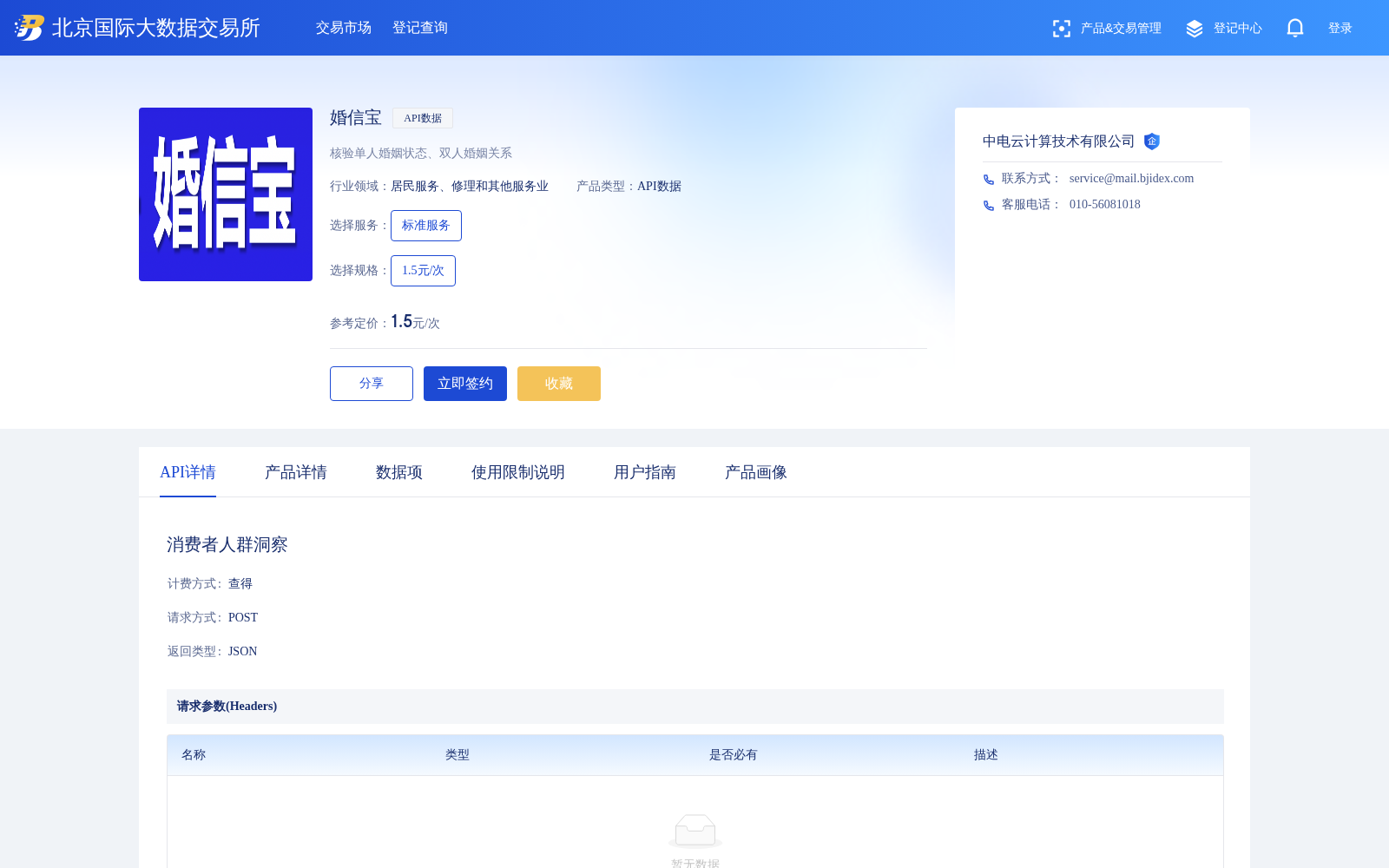The width and height of the screenshot is (1389, 868).
Task: Open 产品&交易管理 scan icon
Action: (1061, 29)
